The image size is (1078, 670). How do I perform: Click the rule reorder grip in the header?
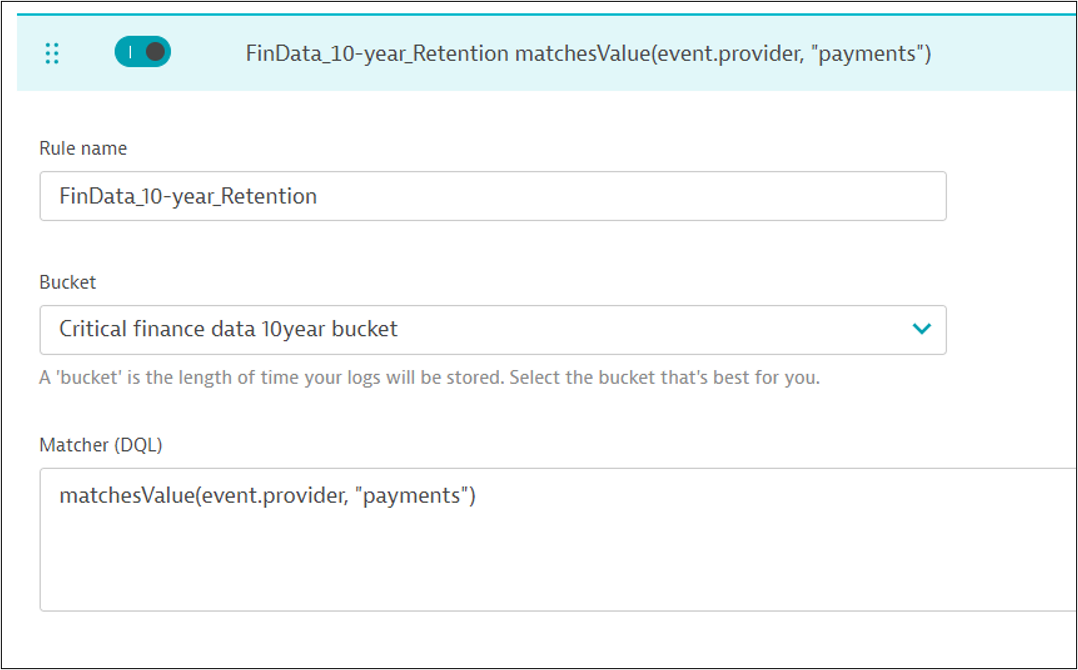(x=52, y=54)
